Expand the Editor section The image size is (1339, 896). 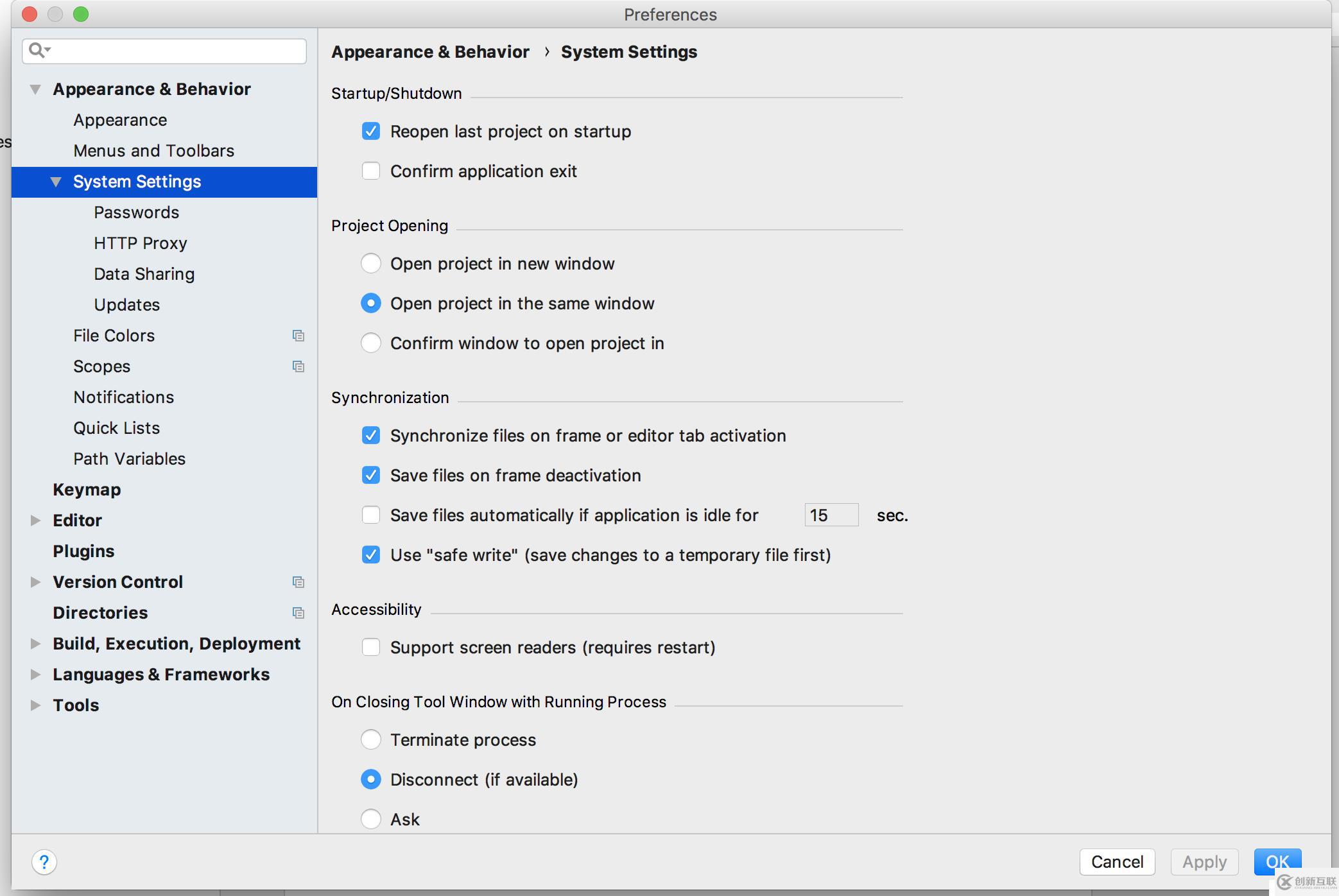pos(36,519)
